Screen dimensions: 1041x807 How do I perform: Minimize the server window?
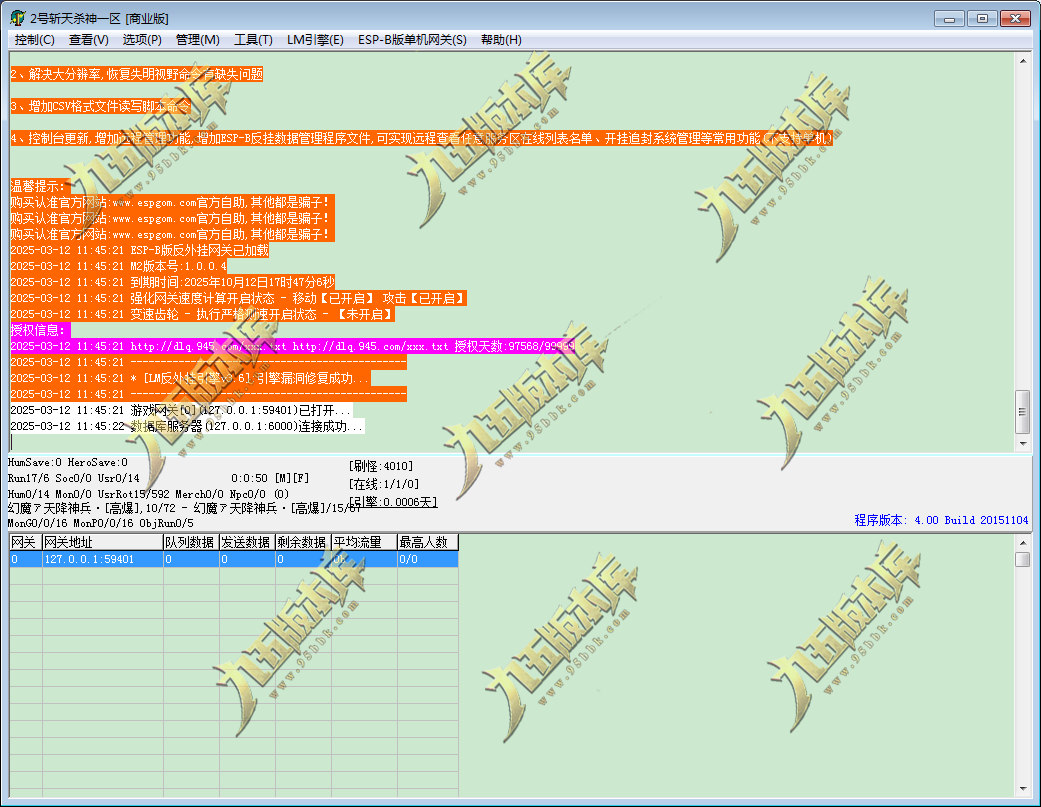(949, 19)
